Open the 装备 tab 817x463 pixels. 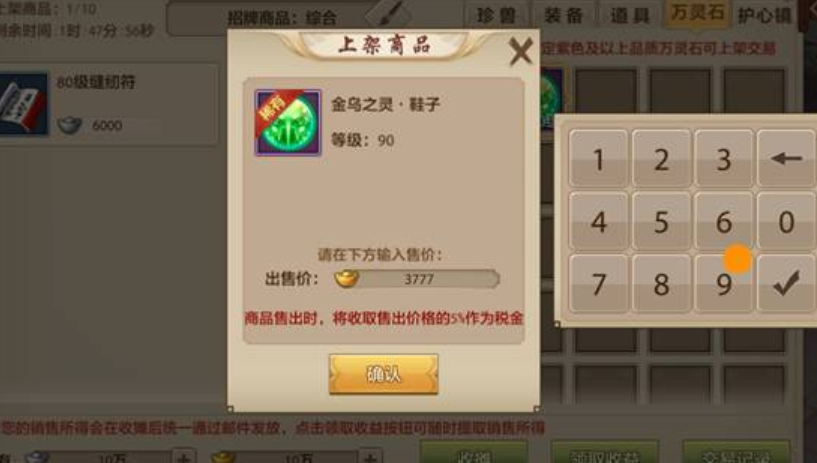coord(563,16)
